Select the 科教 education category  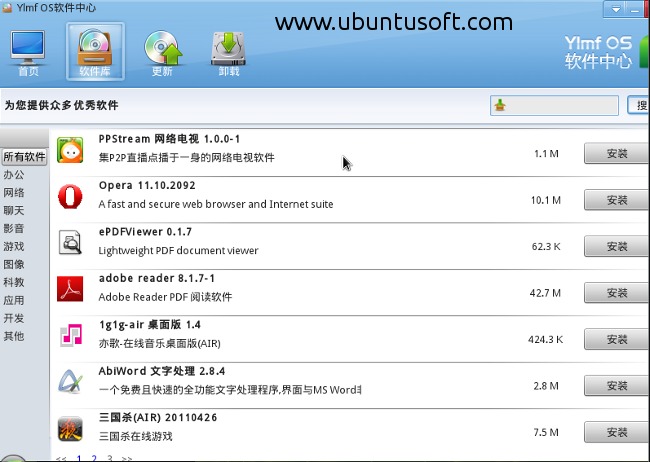[x=14, y=282]
